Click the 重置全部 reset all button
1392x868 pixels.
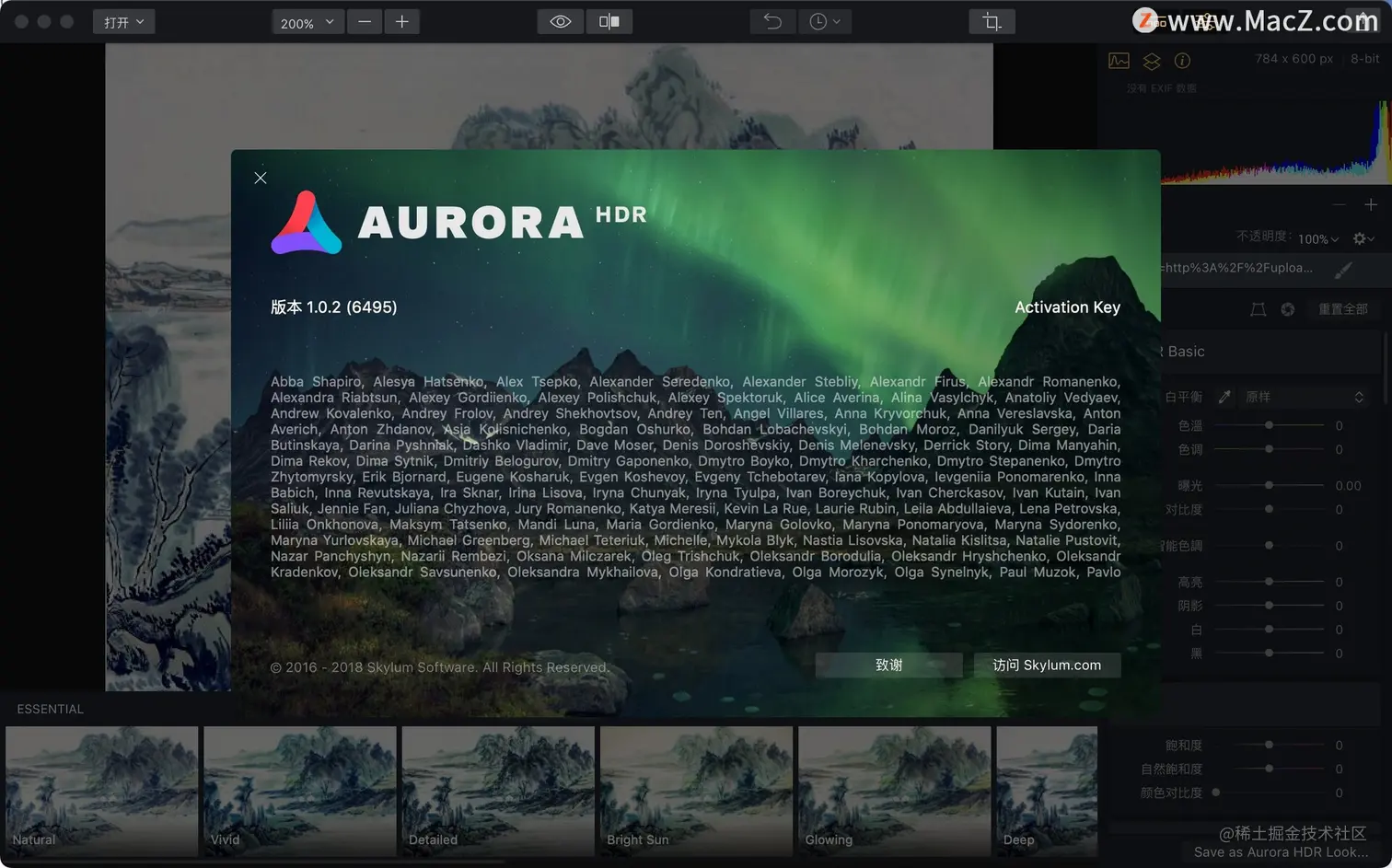(x=1343, y=309)
